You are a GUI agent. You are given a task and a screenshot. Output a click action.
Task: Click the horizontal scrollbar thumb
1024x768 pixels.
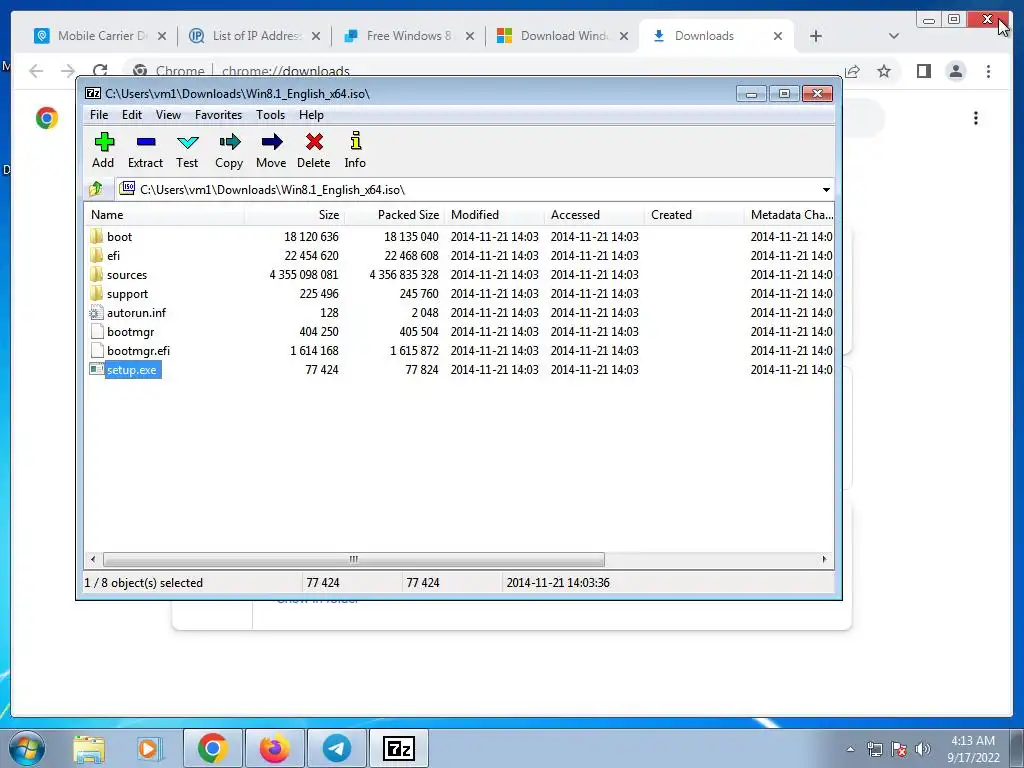pos(353,559)
